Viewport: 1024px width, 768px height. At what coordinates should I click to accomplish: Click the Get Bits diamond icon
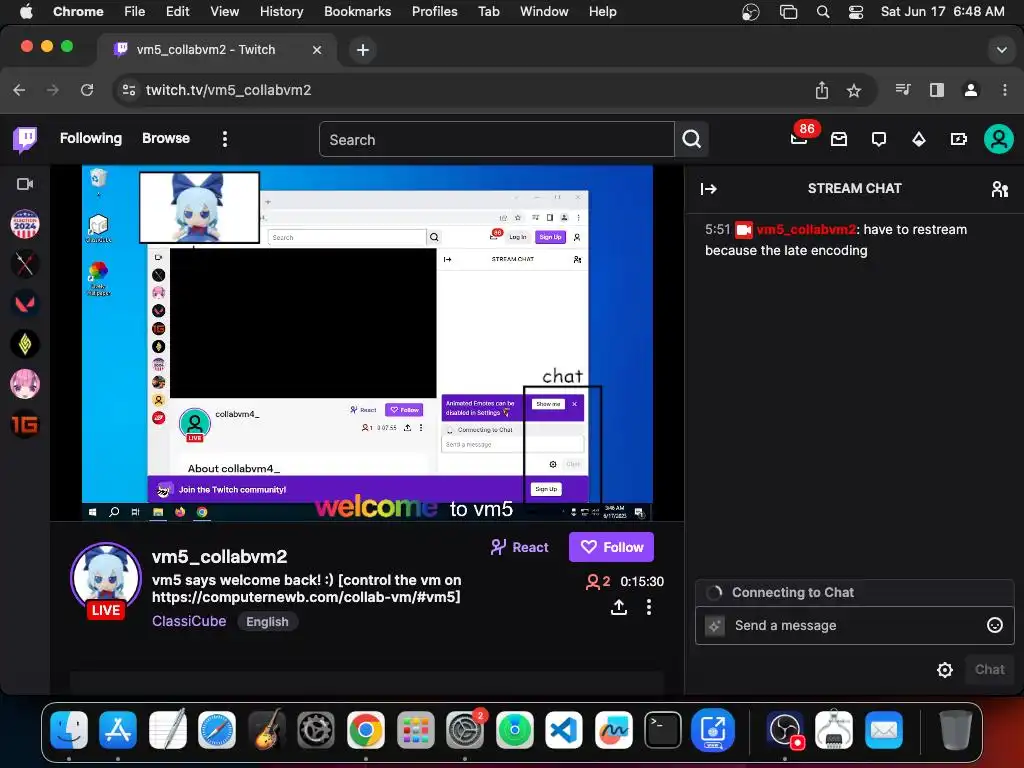coord(919,139)
